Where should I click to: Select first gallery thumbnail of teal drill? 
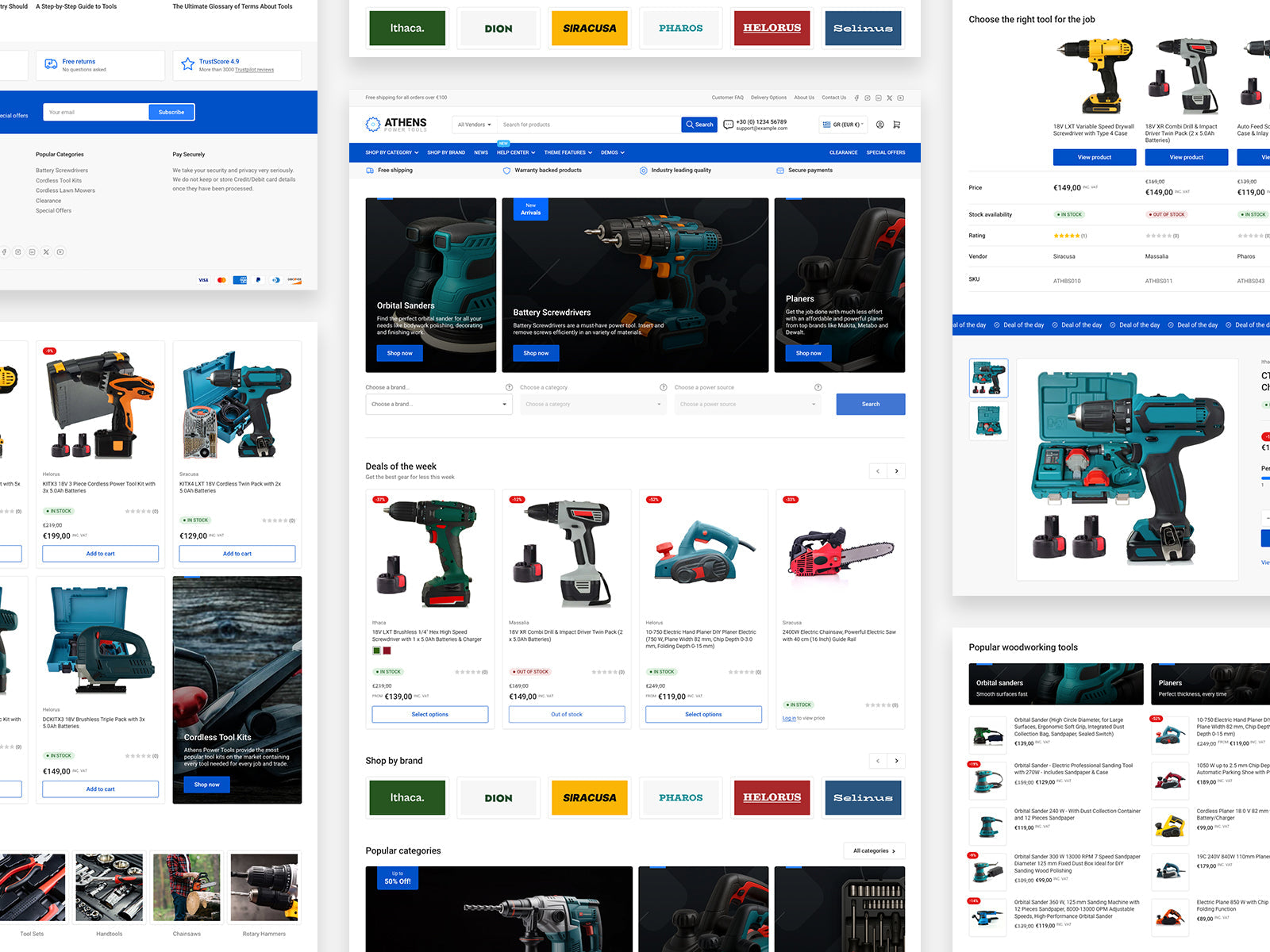(989, 378)
